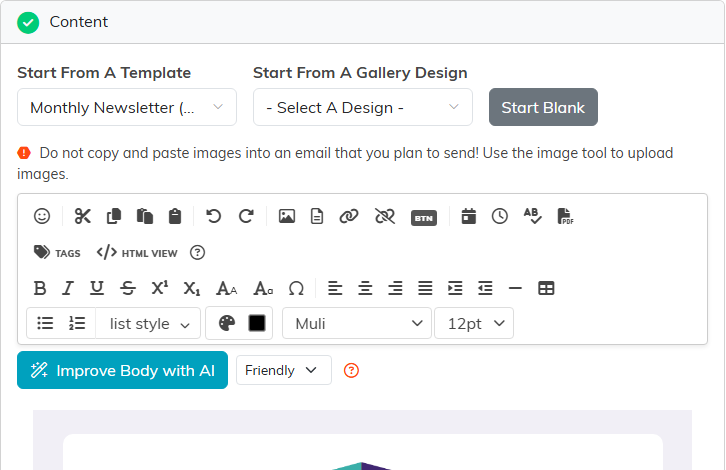The image size is (726, 470).
Task: Switch to HTML VIEW
Action: 137,253
